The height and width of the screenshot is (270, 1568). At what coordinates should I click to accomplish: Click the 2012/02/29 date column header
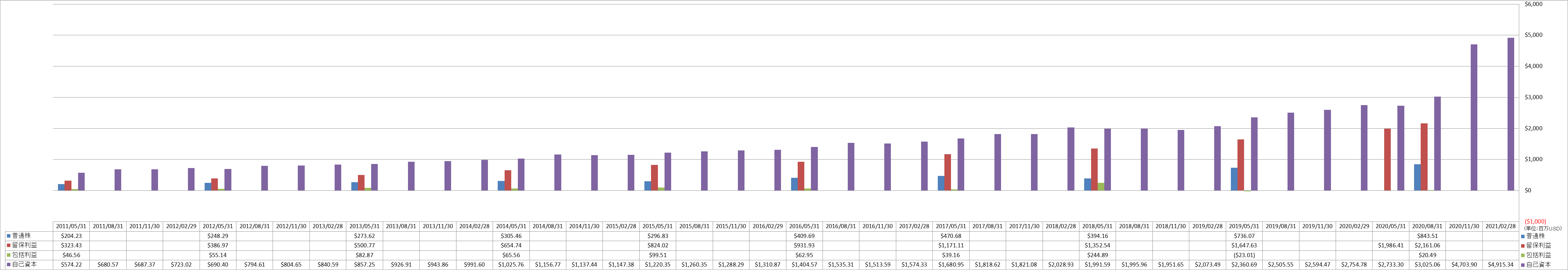point(181,226)
